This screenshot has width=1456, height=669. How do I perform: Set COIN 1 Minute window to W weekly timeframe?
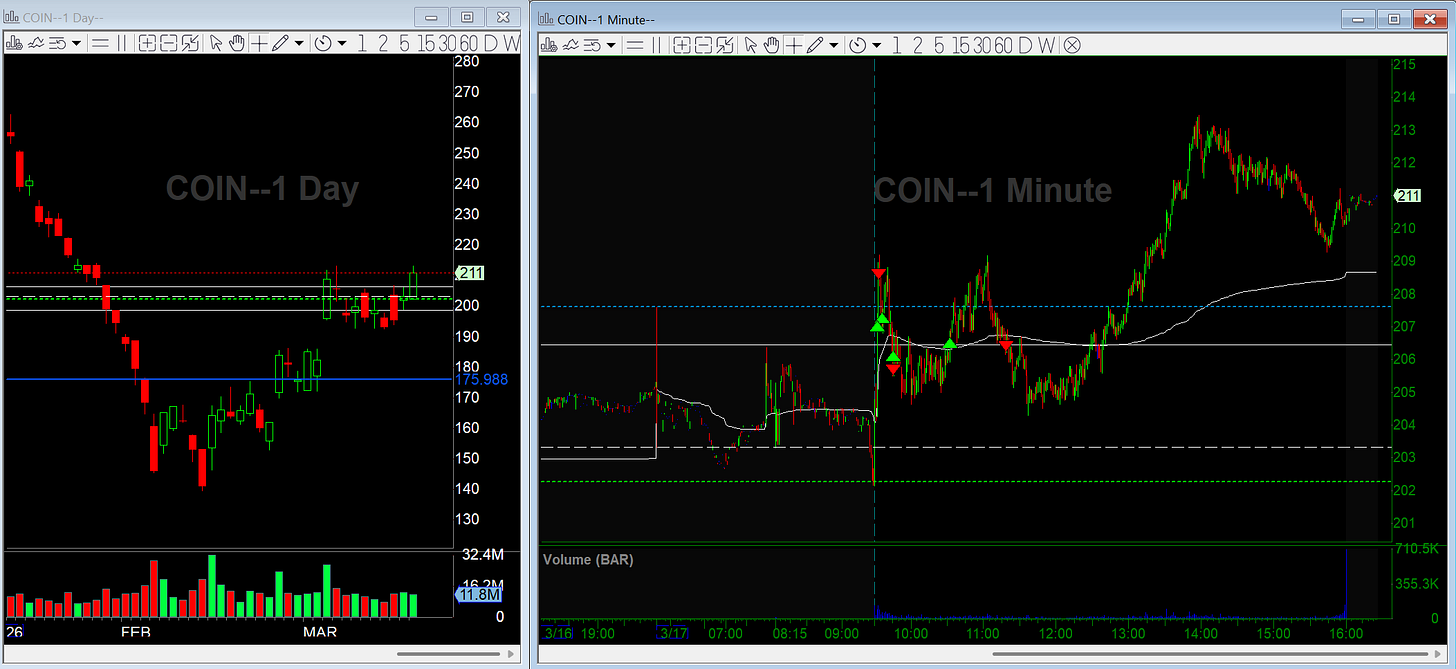[x=1046, y=45]
